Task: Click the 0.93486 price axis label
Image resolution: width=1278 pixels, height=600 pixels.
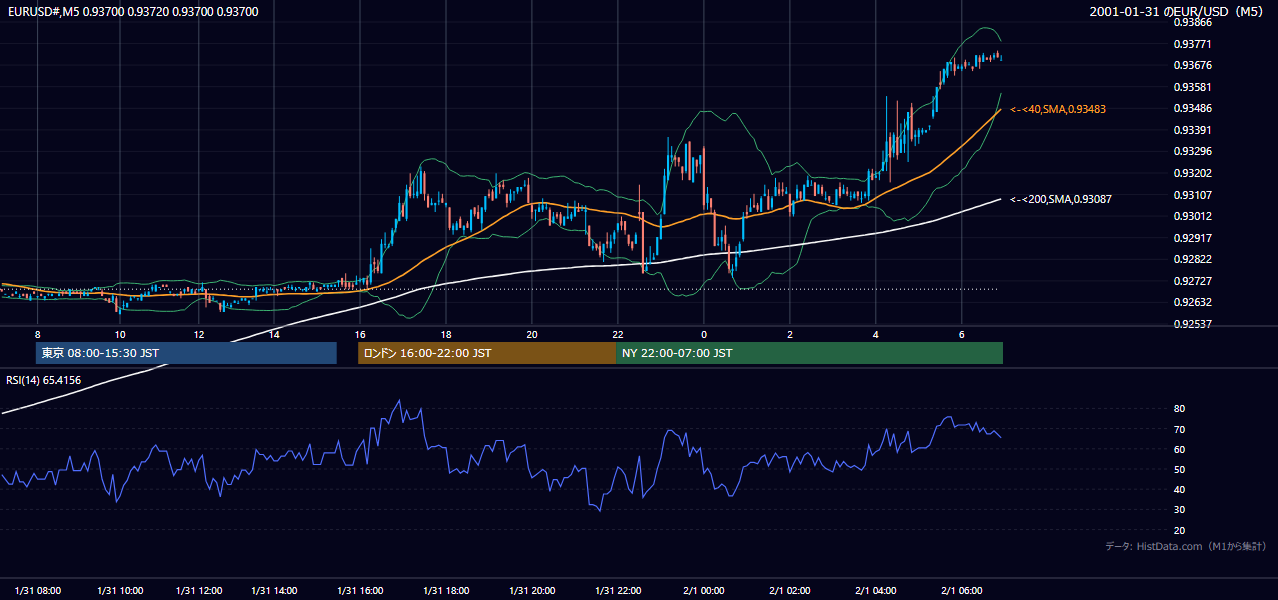Action: pos(1193,108)
